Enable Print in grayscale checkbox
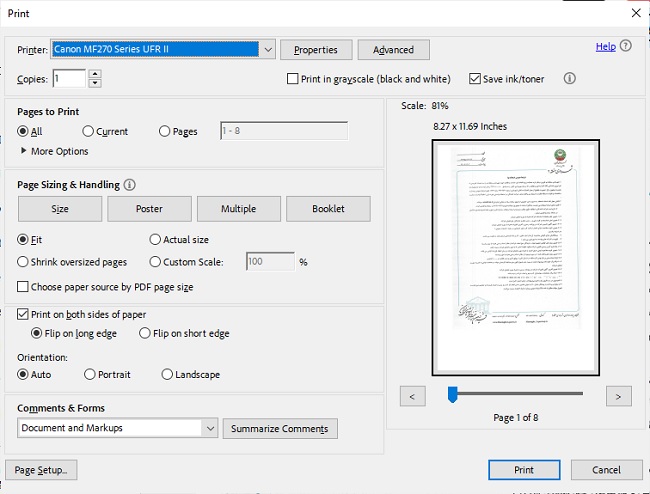The width and height of the screenshot is (650, 494). (x=293, y=79)
